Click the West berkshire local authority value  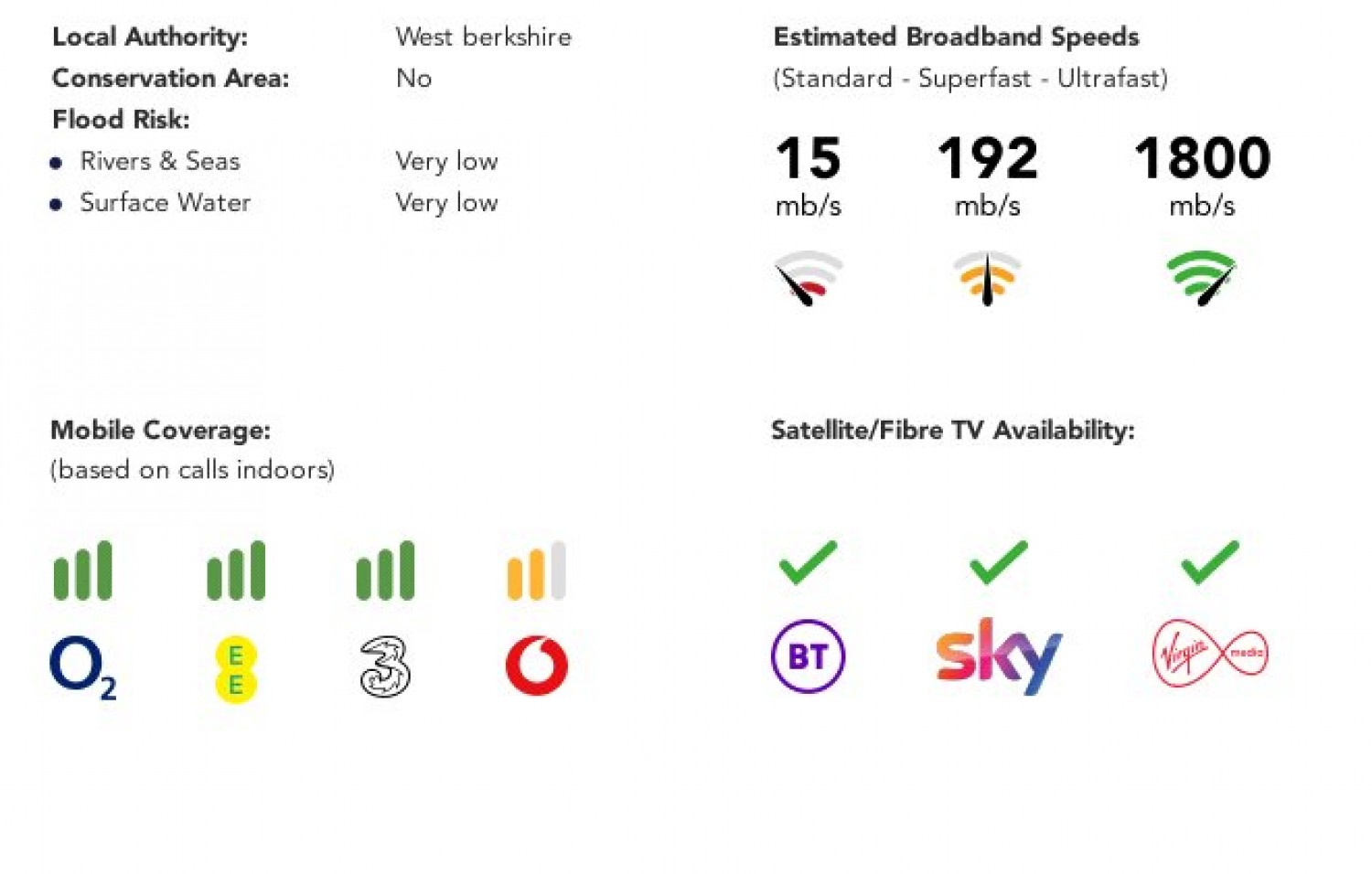tap(483, 37)
